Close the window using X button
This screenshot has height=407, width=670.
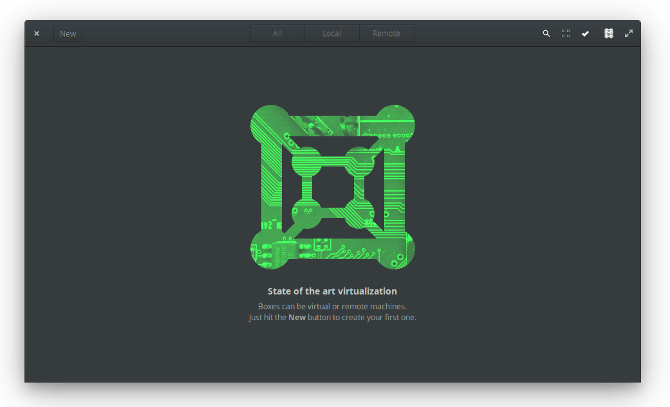(x=37, y=33)
